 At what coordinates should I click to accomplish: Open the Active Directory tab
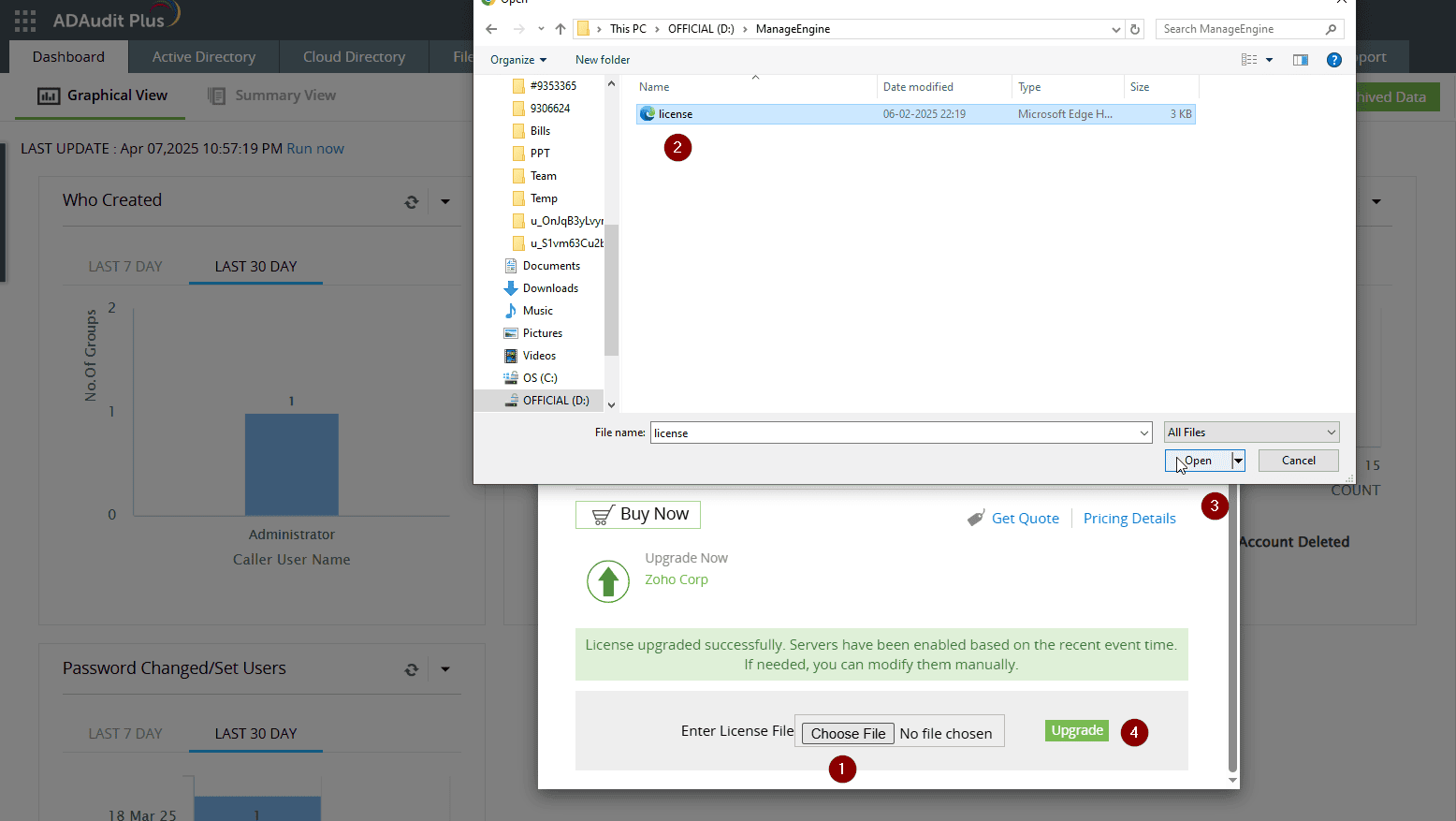pyautogui.click(x=204, y=57)
